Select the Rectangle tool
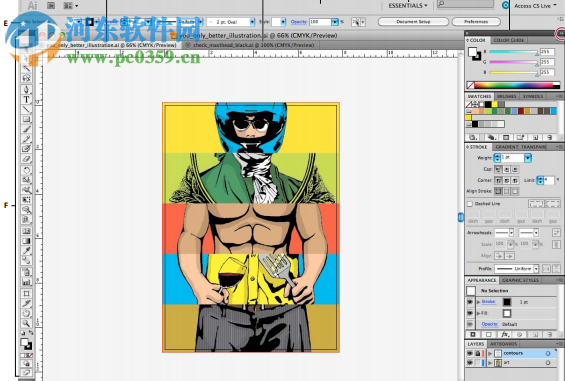The image size is (565, 381). pyautogui.click(x=26, y=119)
